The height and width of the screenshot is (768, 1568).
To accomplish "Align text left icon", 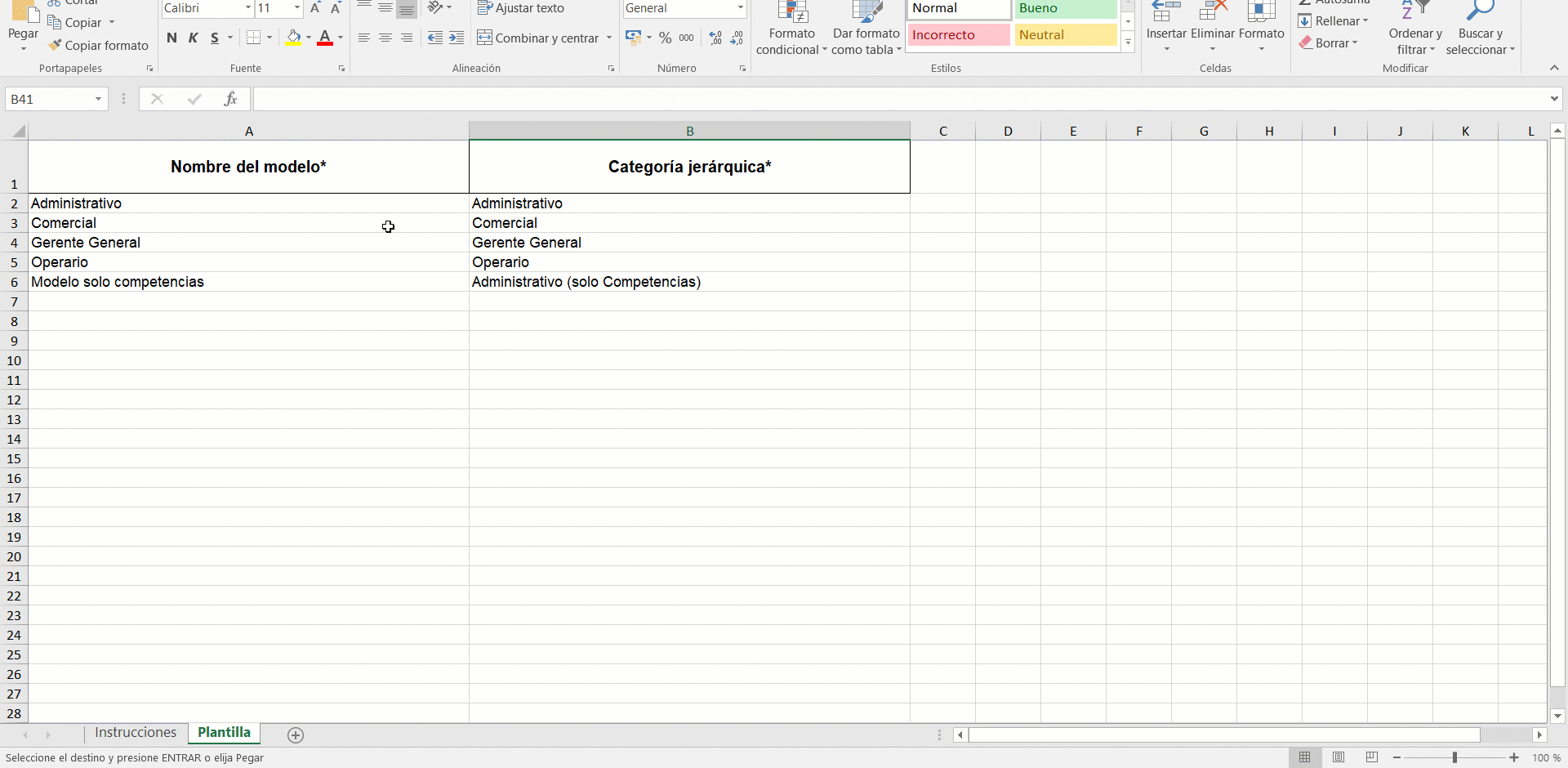I will point(364,38).
